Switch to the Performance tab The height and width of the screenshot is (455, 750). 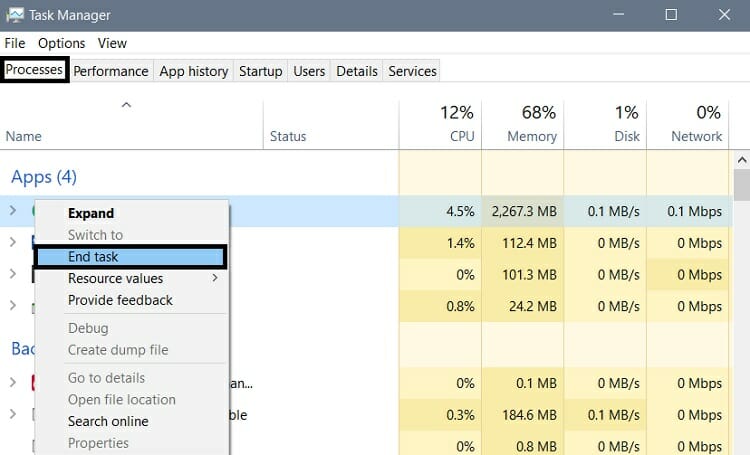coord(111,71)
